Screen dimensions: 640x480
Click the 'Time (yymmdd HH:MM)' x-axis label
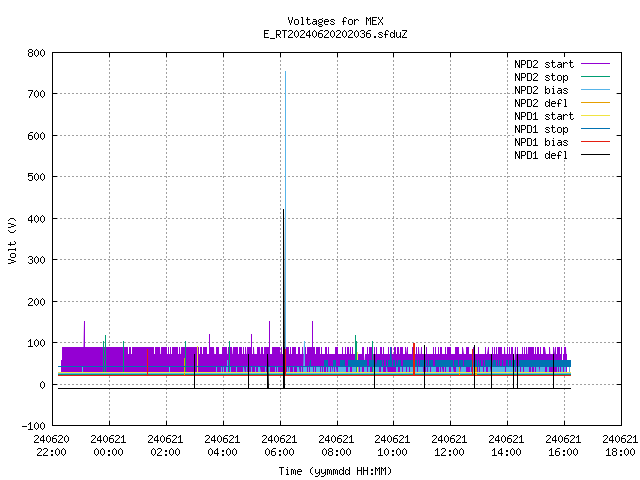coord(335,471)
